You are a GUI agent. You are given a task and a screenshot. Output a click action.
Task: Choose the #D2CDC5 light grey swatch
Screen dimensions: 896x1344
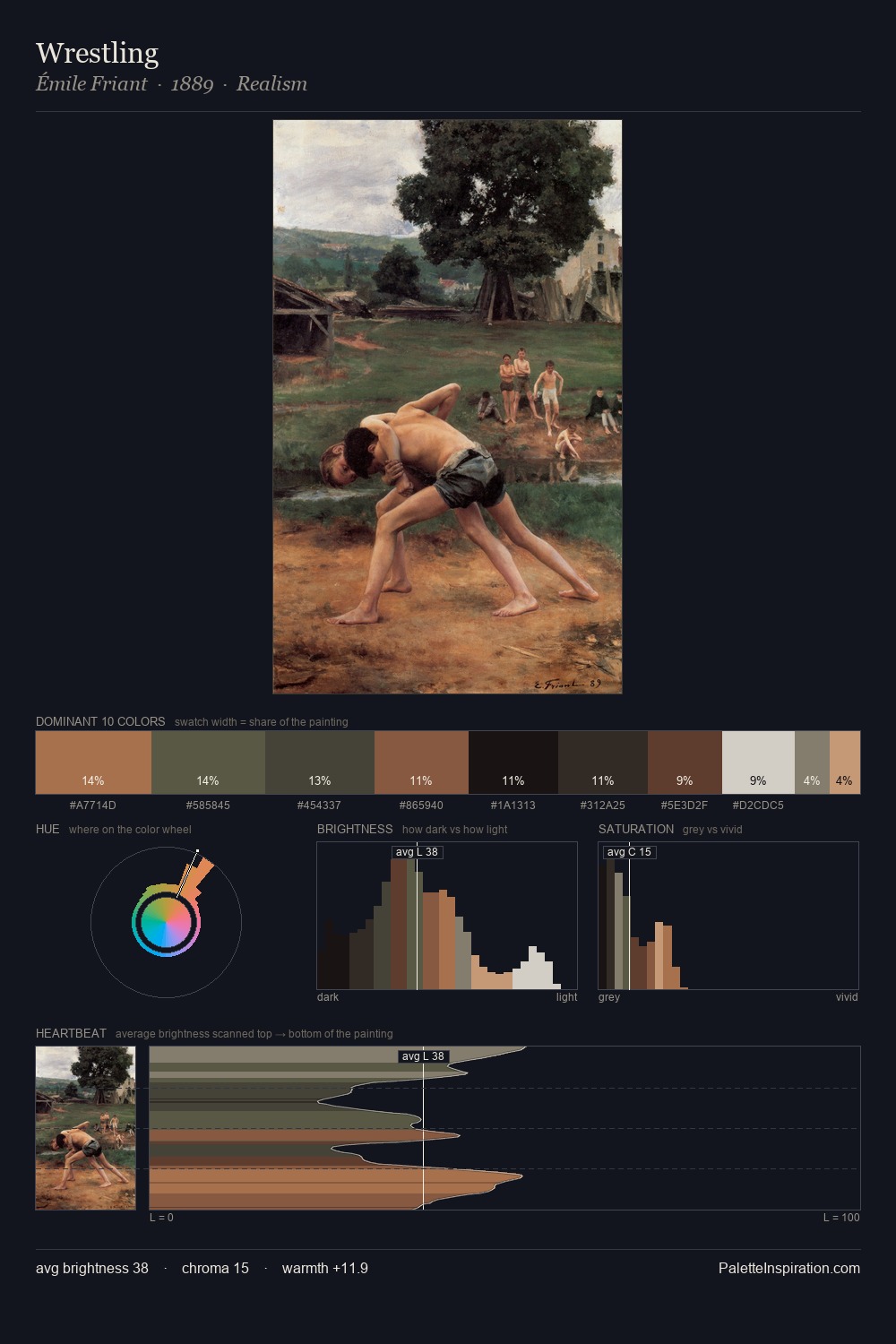tap(758, 762)
